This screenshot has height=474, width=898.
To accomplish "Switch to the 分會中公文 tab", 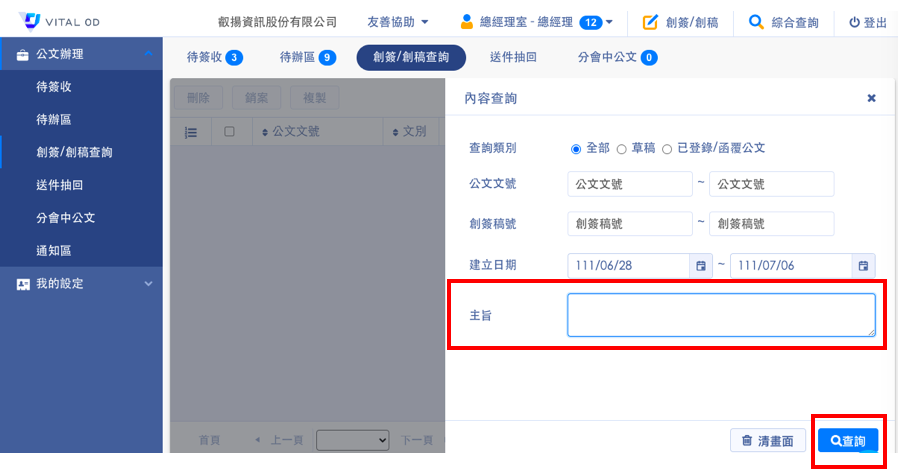I will point(617,57).
